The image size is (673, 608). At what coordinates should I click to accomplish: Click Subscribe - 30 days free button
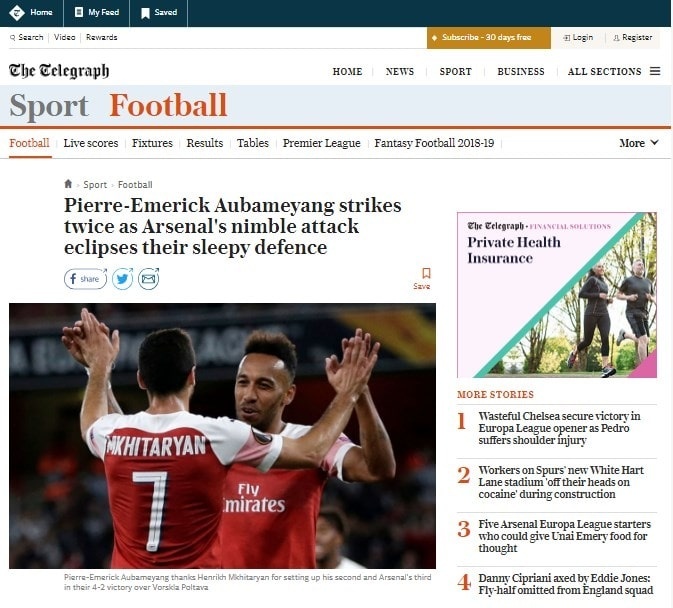click(488, 38)
